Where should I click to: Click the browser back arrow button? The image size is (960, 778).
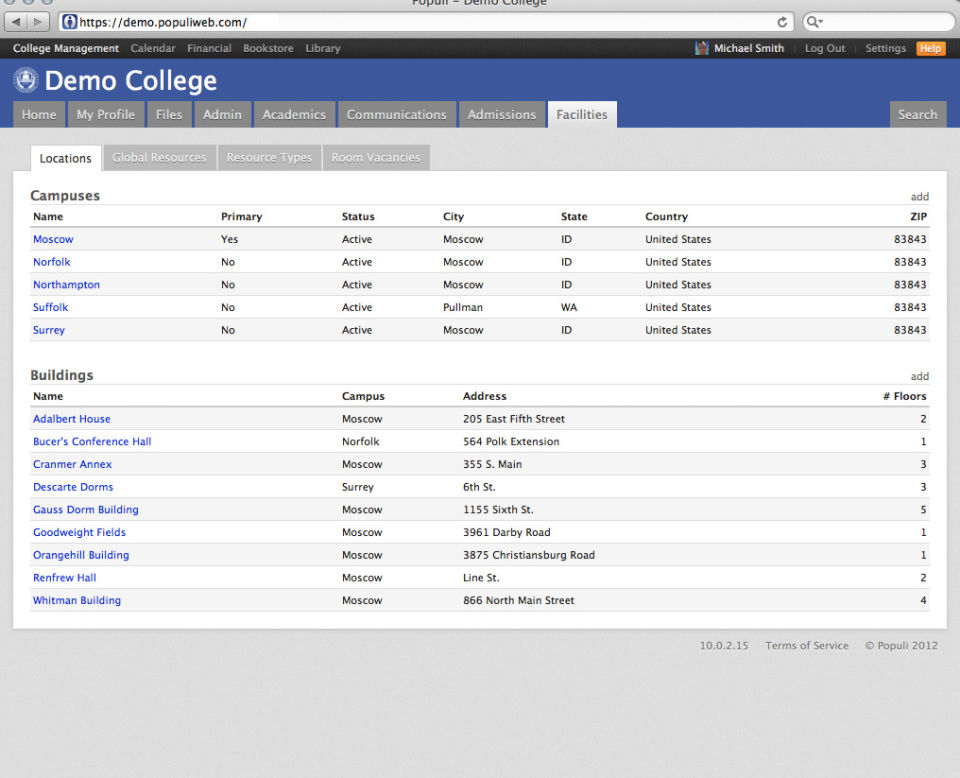pos(16,22)
